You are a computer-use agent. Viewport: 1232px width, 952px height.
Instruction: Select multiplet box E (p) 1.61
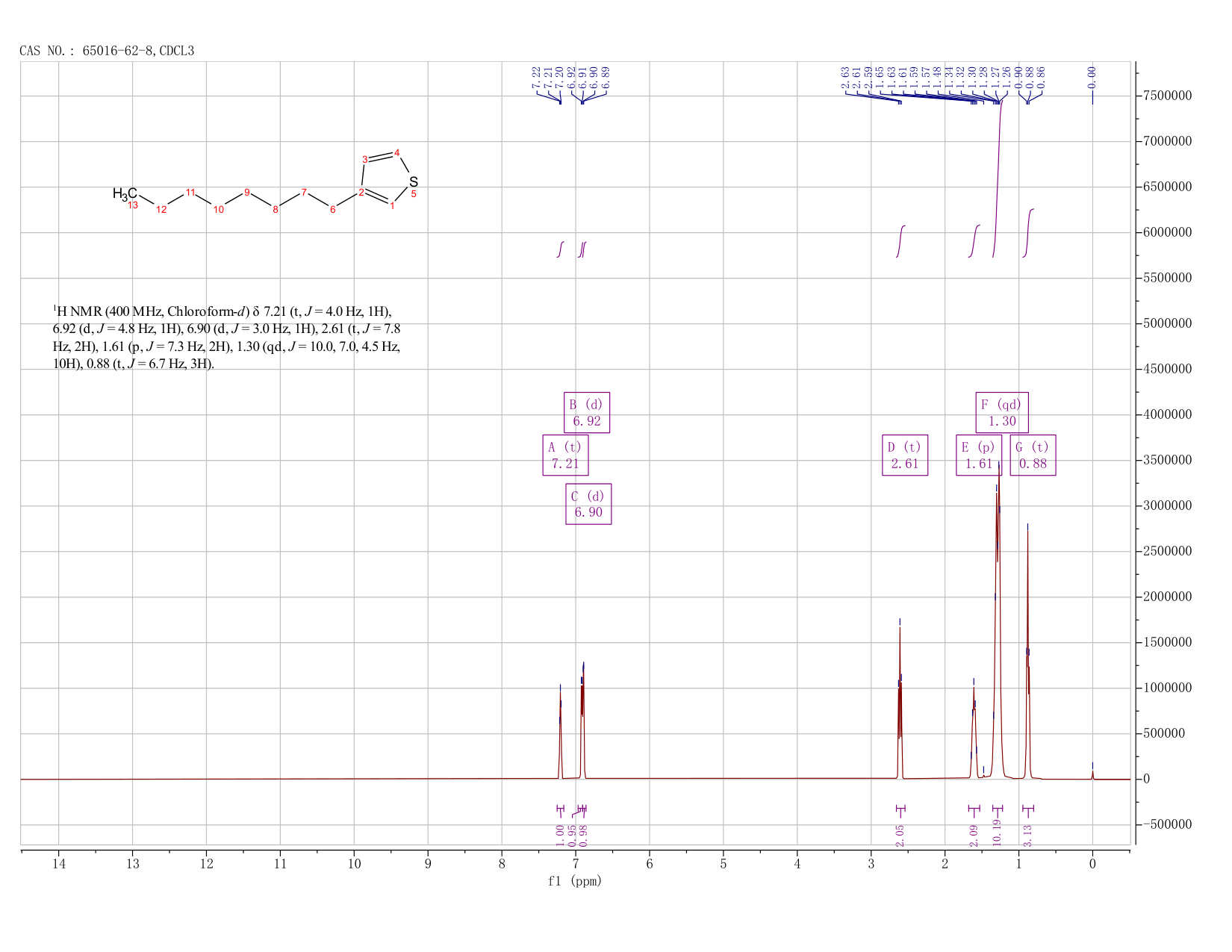click(x=979, y=455)
